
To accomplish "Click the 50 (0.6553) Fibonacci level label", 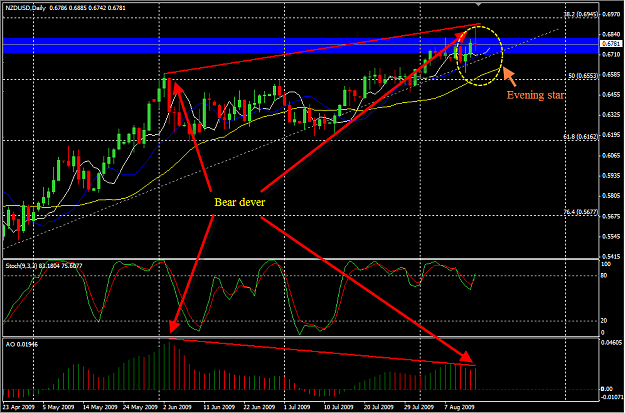I will pyautogui.click(x=584, y=75).
